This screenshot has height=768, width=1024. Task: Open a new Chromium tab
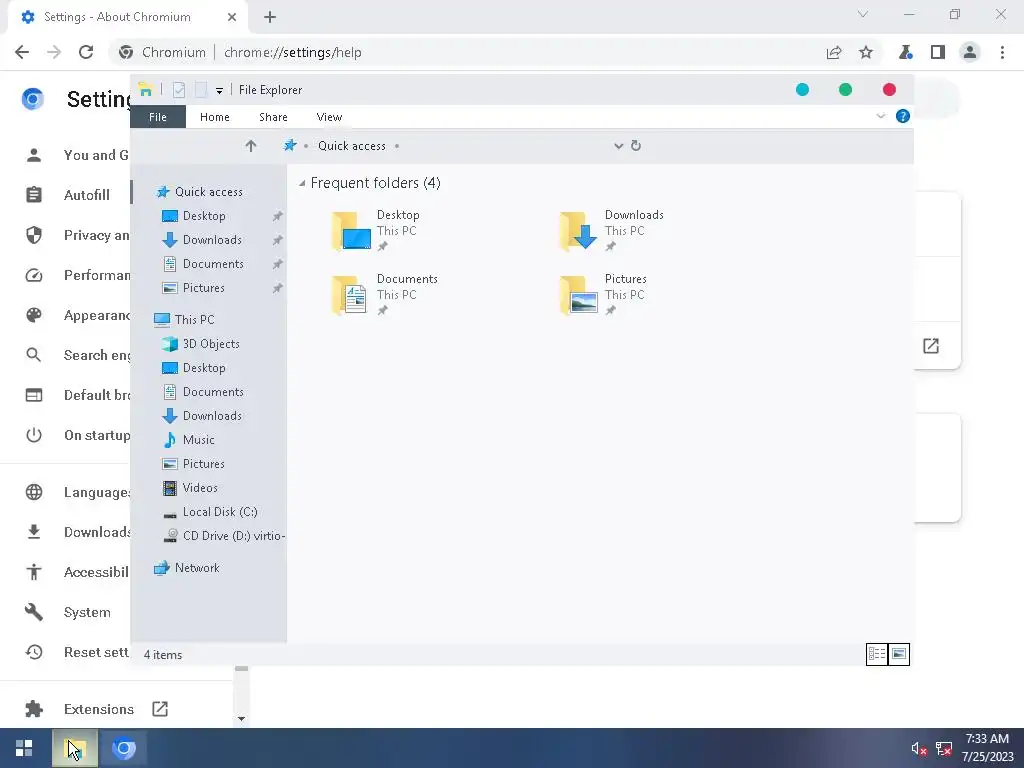[270, 17]
